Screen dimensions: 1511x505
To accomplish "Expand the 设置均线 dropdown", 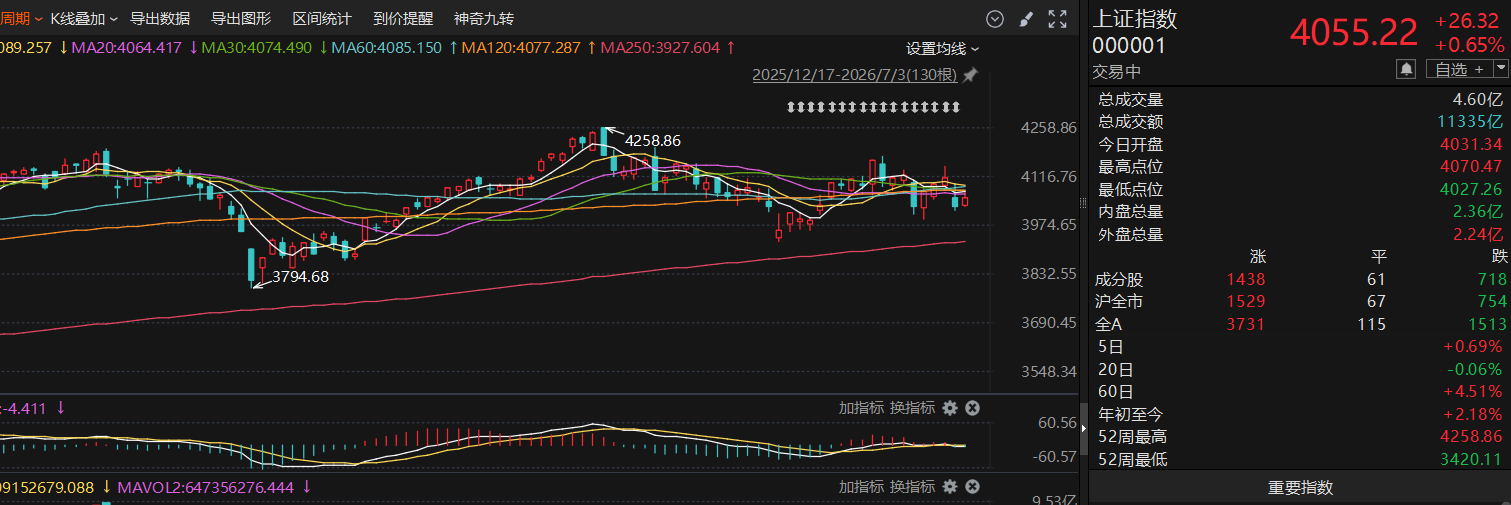I will (943, 48).
